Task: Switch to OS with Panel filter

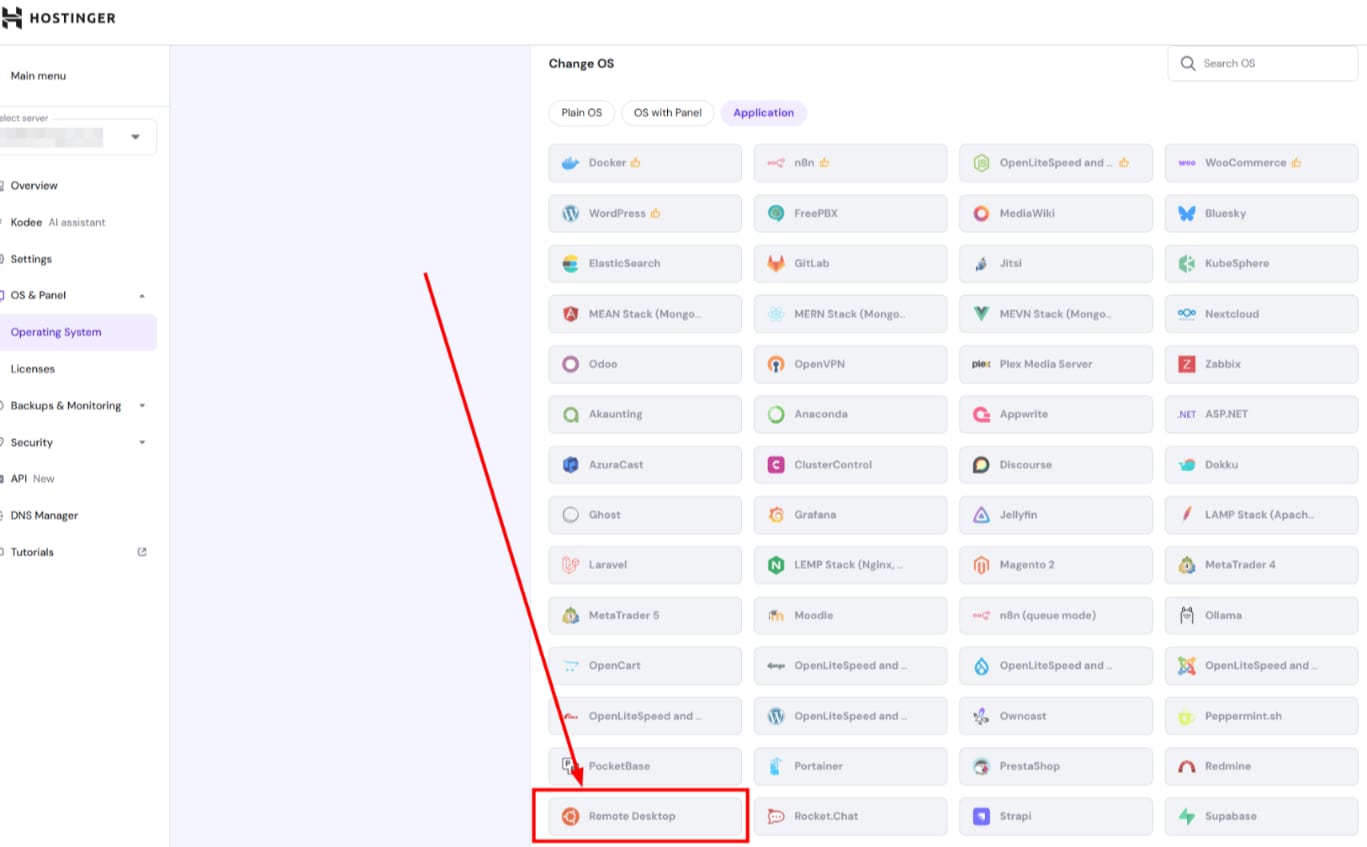Action: tap(667, 113)
